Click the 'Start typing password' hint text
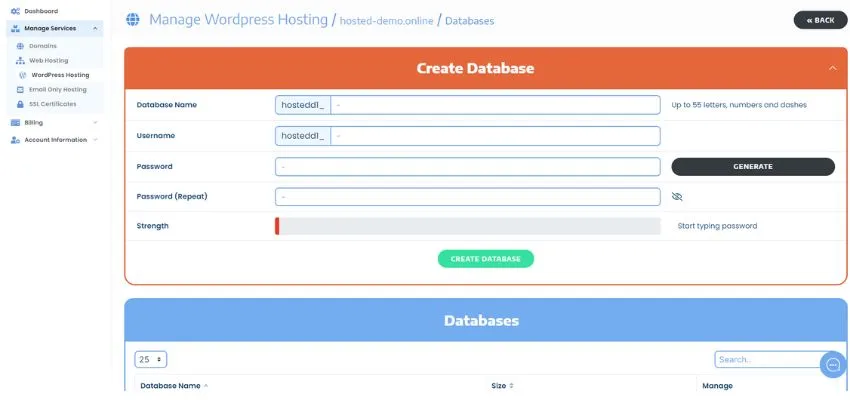Screen dimensions: 850x400 717,226
